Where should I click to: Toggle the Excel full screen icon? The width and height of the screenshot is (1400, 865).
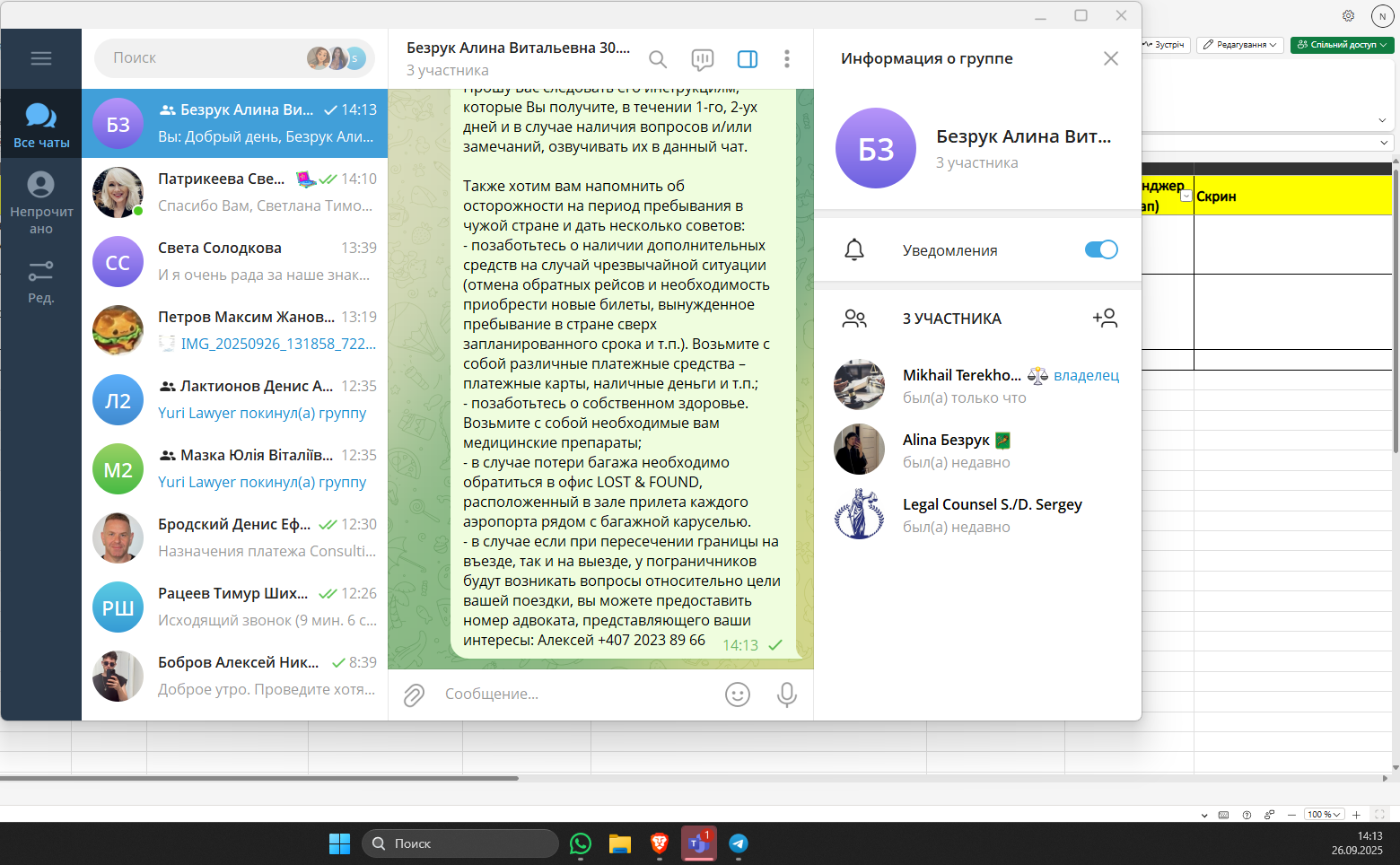click(x=1380, y=815)
